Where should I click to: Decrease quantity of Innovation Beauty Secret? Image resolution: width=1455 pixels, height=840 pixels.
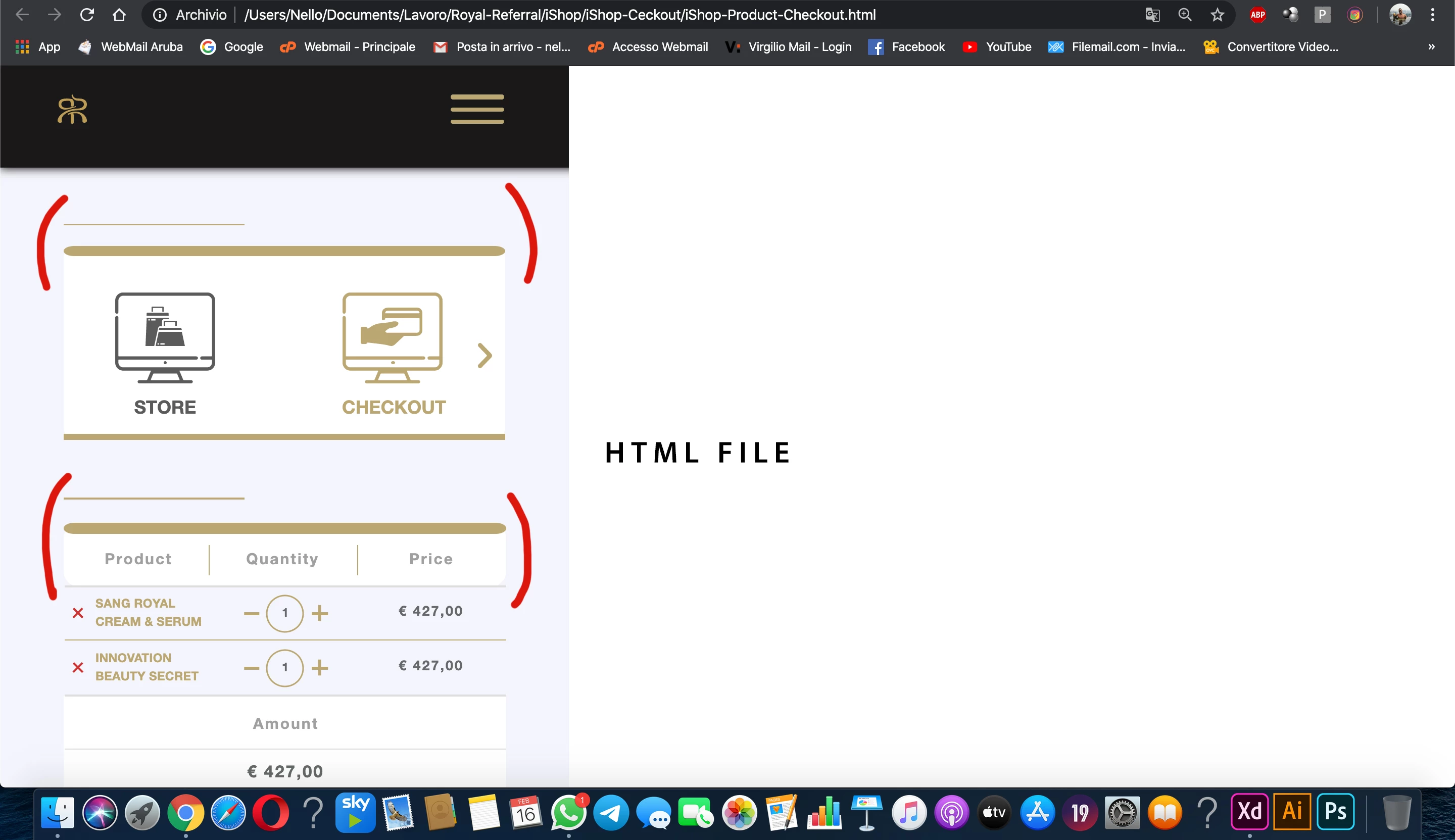pos(252,668)
